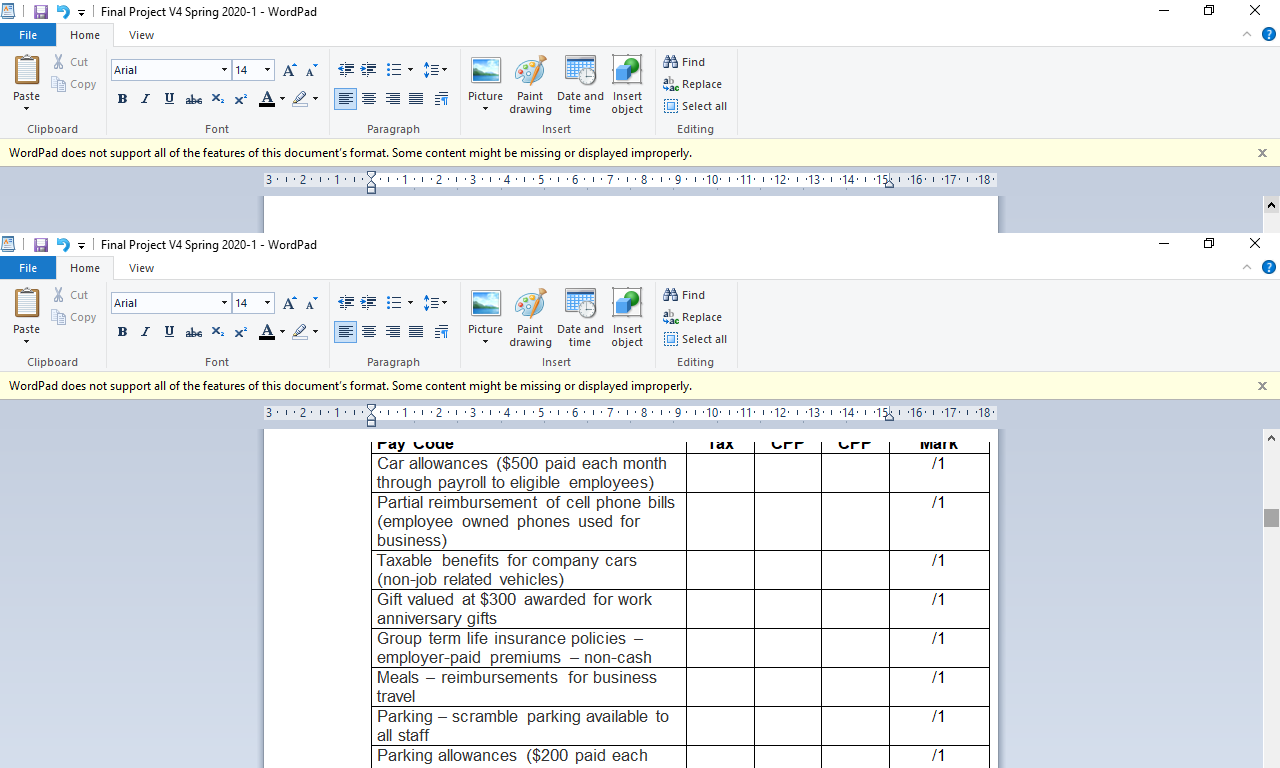The width and height of the screenshot is (1280, 768).
Task: Dismiss the format compatibility warning bar
Action: [1261, 385]
